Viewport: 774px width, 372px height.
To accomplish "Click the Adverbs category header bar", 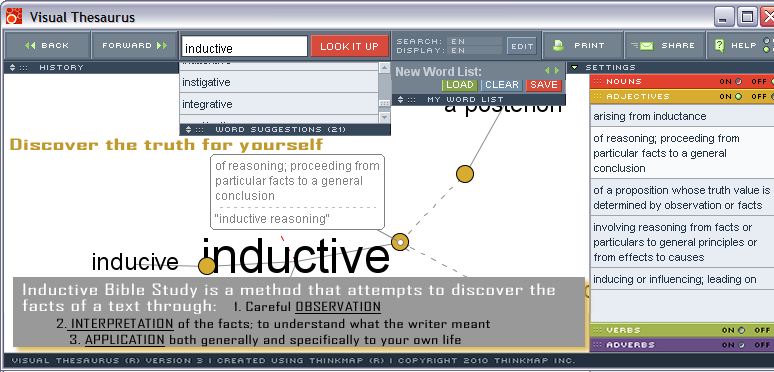I will click(682, 345).
